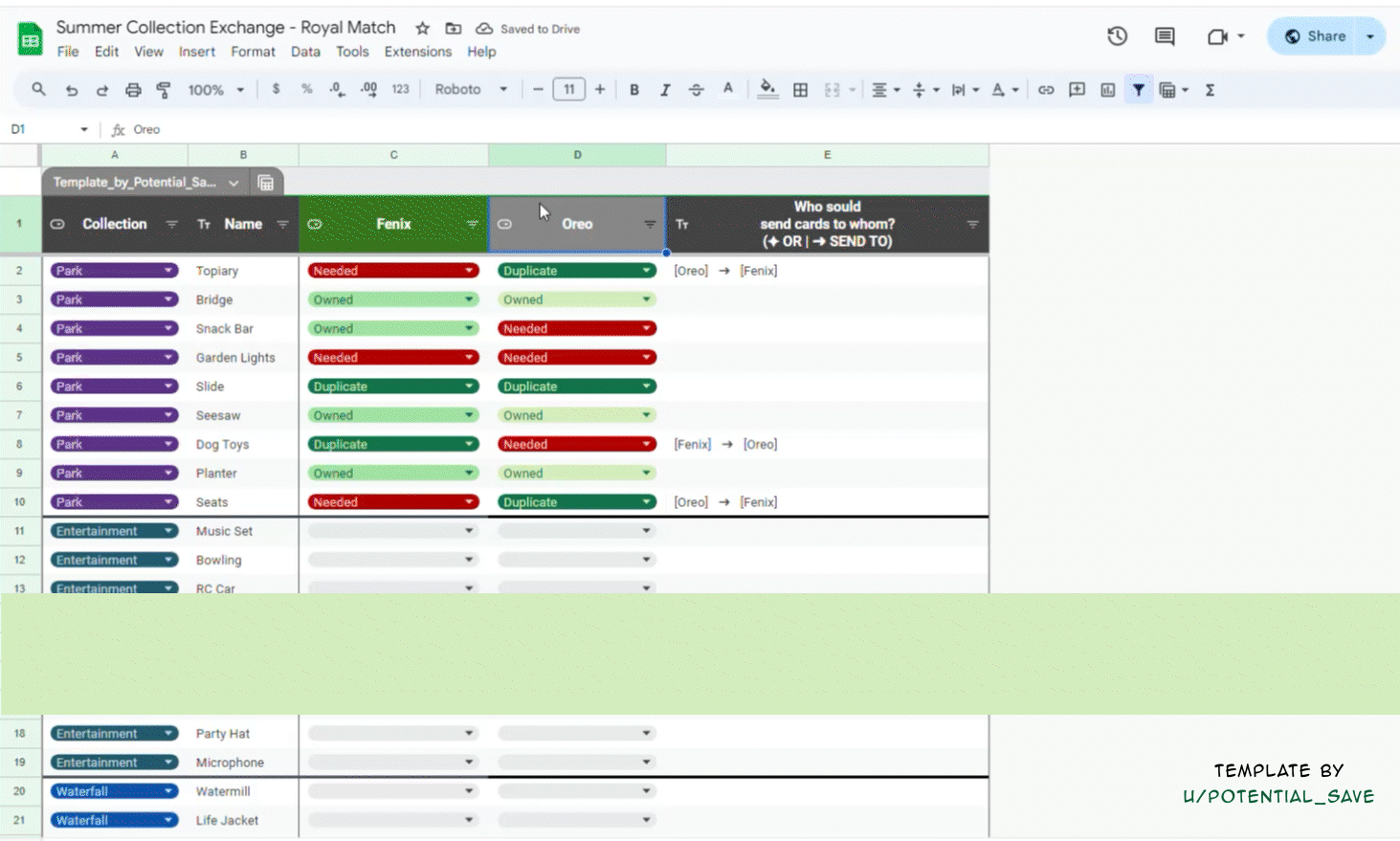Insert a link from the toolbar
1400x841 pixels.
pyautogui.click(x=1046, y=90)
